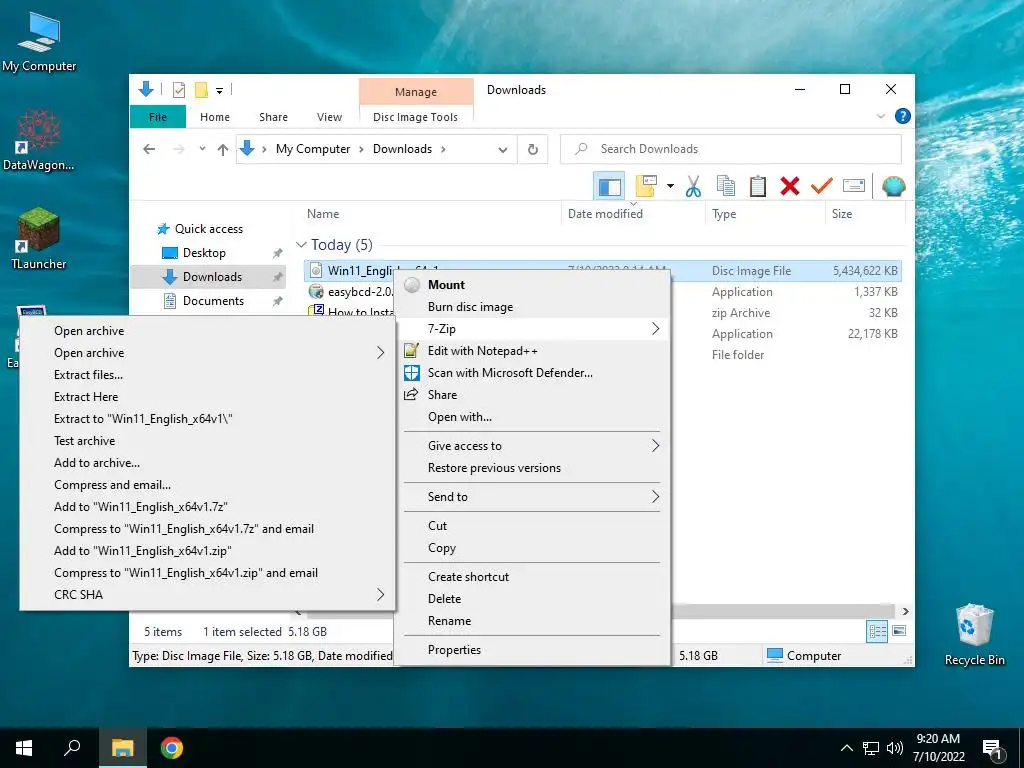Choose Edit with Notepad++
This screenshot has height=768, width=1024.
point(532,351)
